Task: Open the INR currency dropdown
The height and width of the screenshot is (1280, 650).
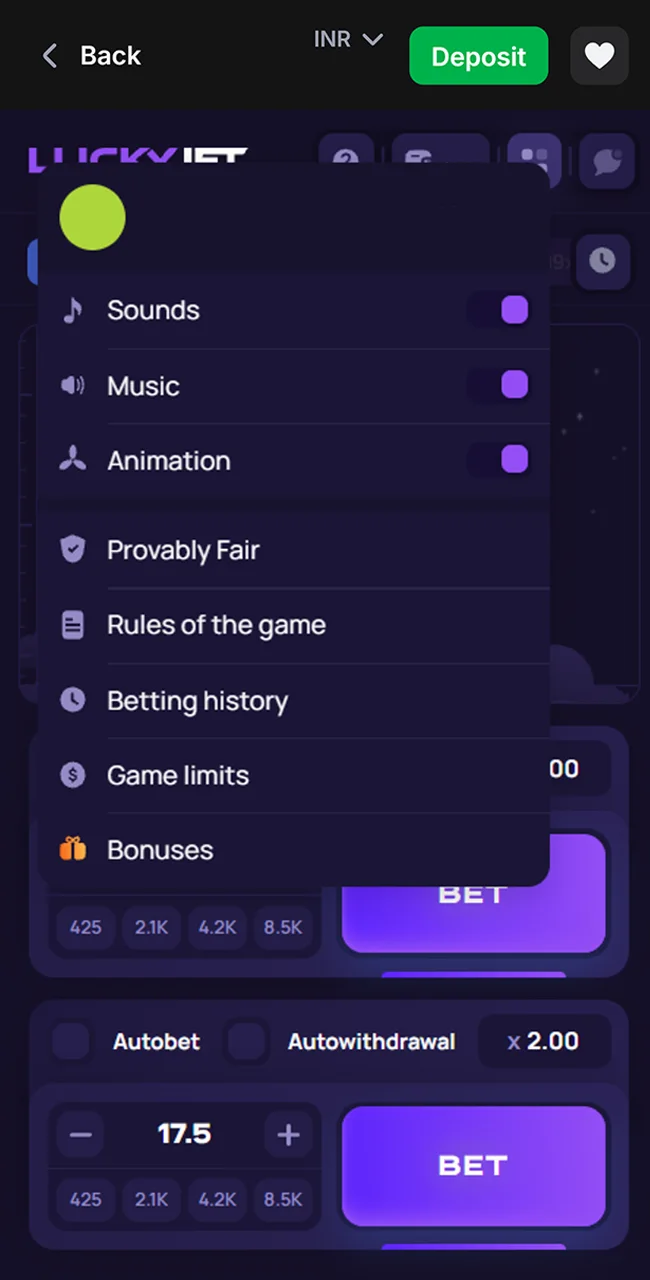Action: tap(348, 39)
